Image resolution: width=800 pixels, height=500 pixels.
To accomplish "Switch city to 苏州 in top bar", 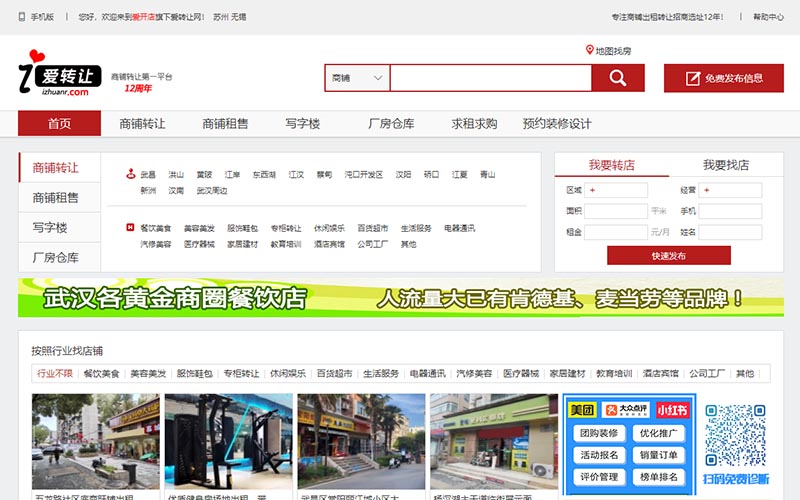I will pyautogui.click(x=220, y=17).
